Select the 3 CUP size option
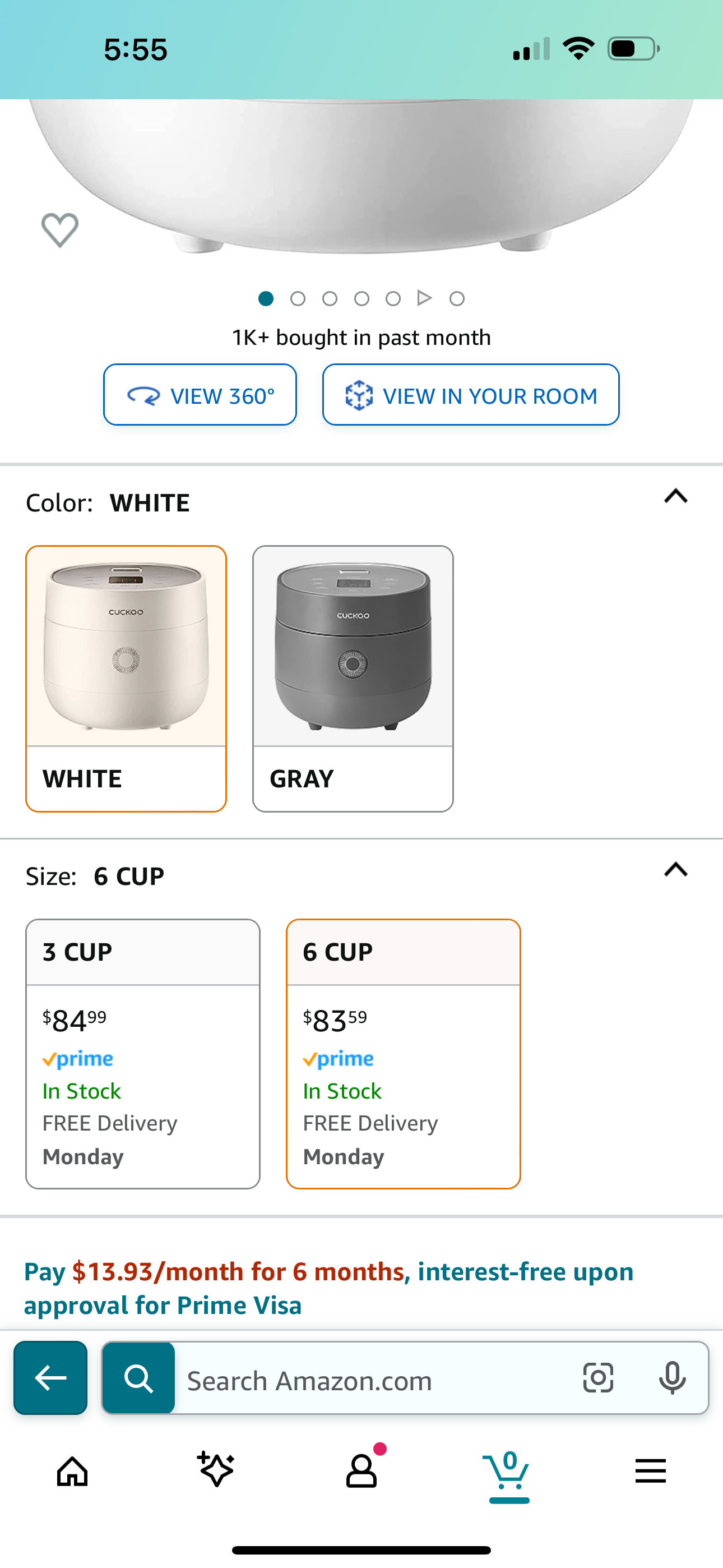Image resolution: width=723 pixels, height=1568 pixels. click(x=142, y=1053)
